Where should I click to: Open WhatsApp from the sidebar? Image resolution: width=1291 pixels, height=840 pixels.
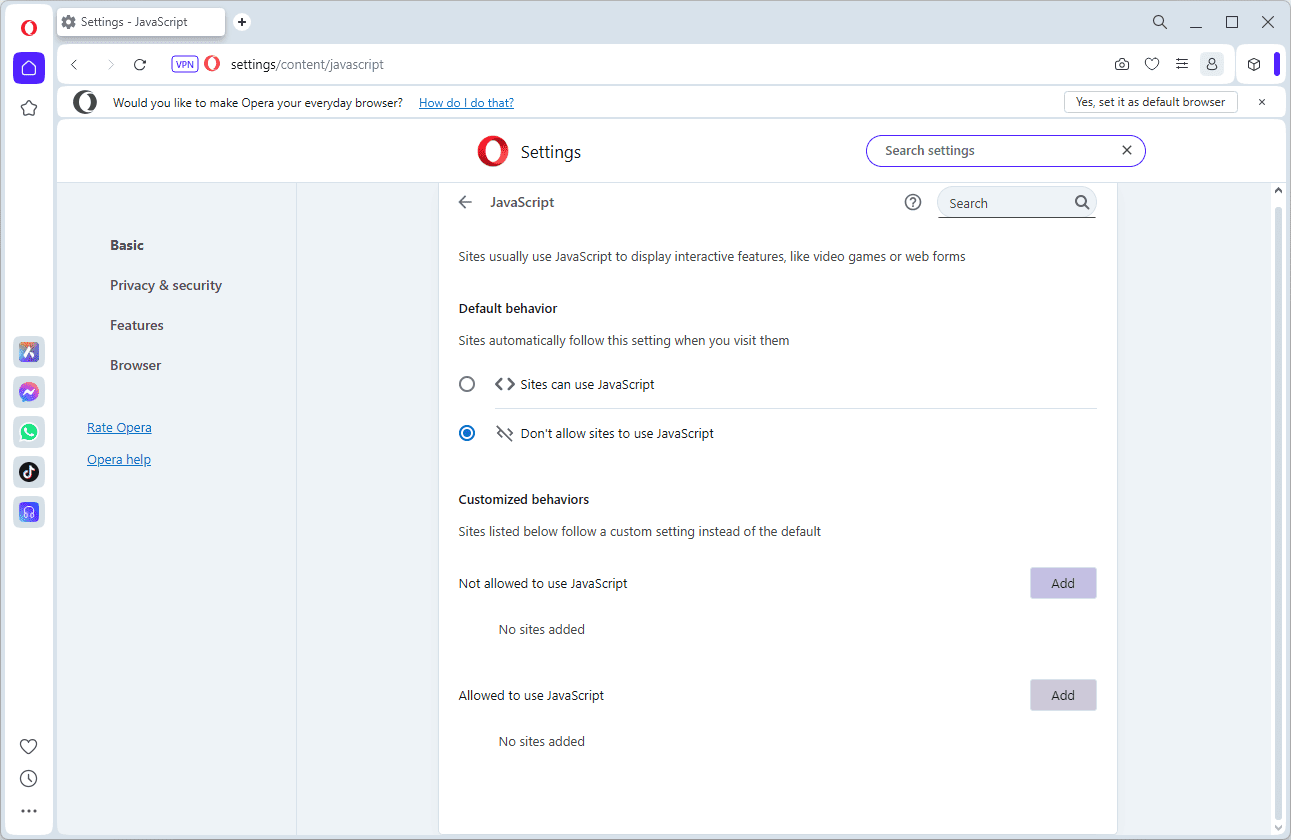(29, 432)
